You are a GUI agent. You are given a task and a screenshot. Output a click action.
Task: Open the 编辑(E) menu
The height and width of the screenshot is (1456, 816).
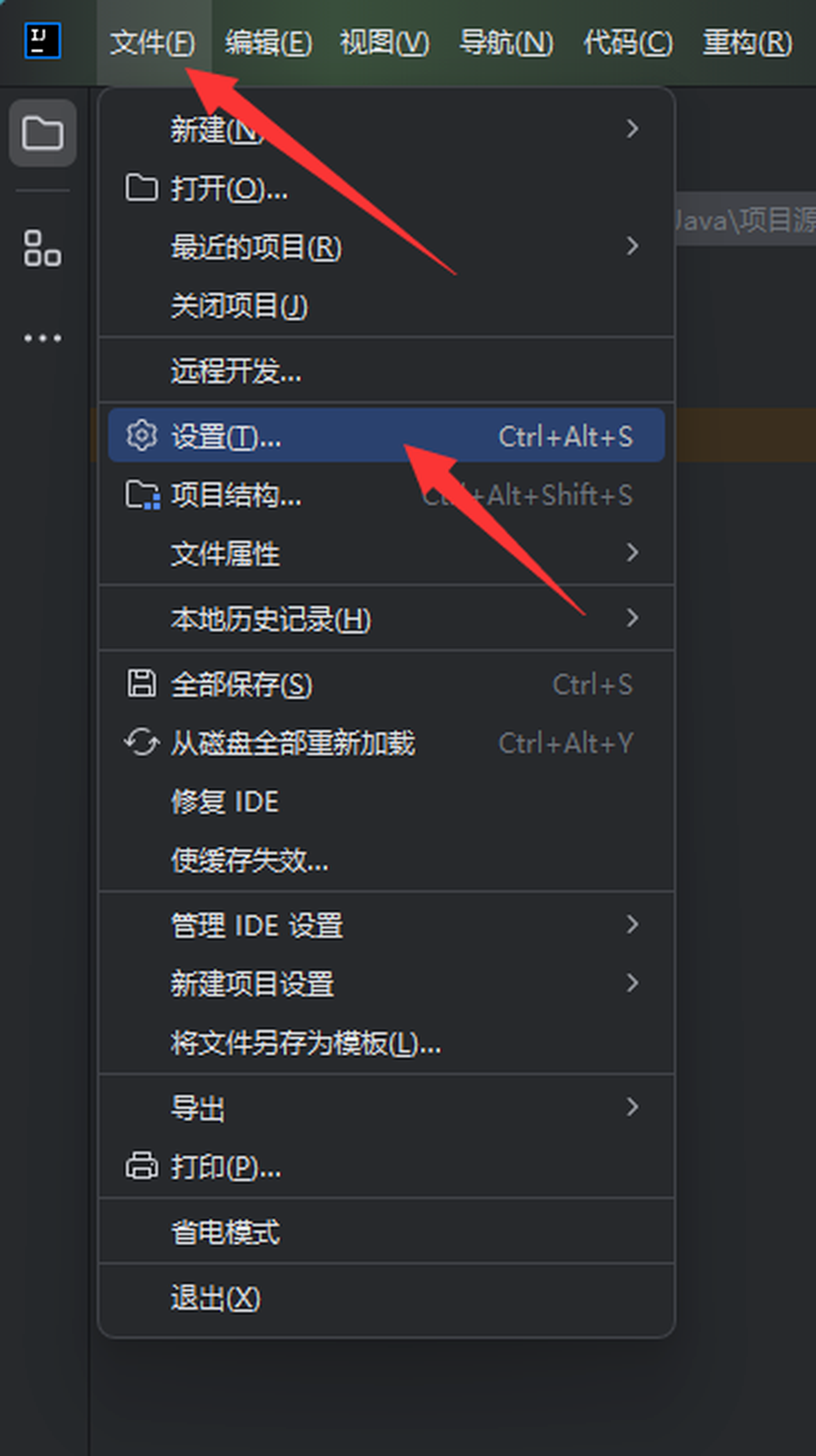point(268,42)
